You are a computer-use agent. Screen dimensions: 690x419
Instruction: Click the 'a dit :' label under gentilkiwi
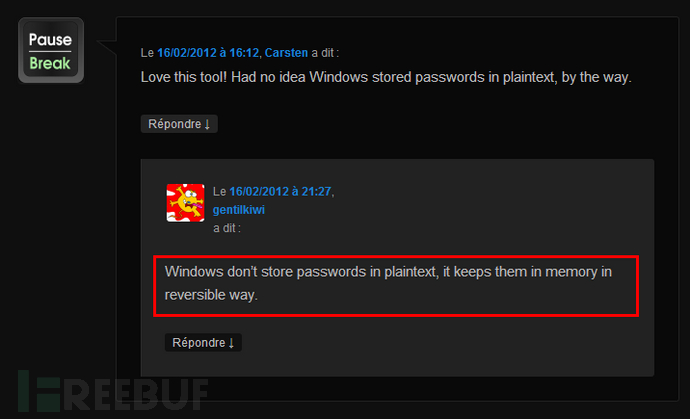(227, 228)
